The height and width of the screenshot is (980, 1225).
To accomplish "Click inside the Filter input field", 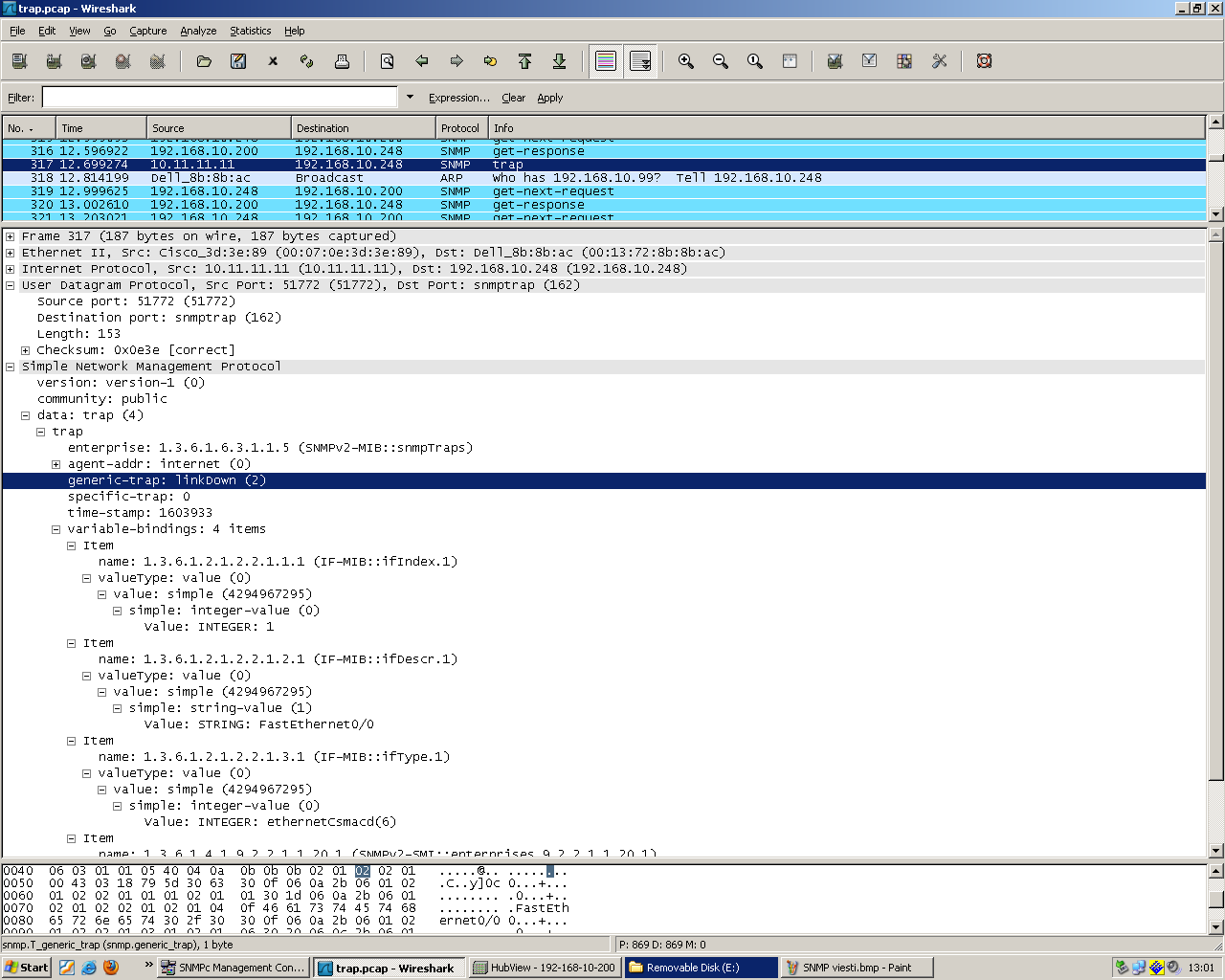I will 219,97.
